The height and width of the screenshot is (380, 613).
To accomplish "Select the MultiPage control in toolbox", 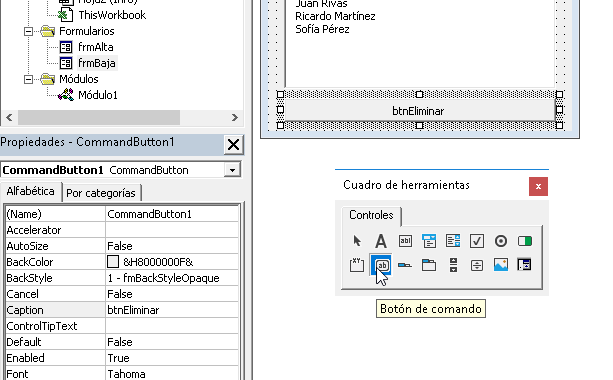I will (x=429, y=265).
